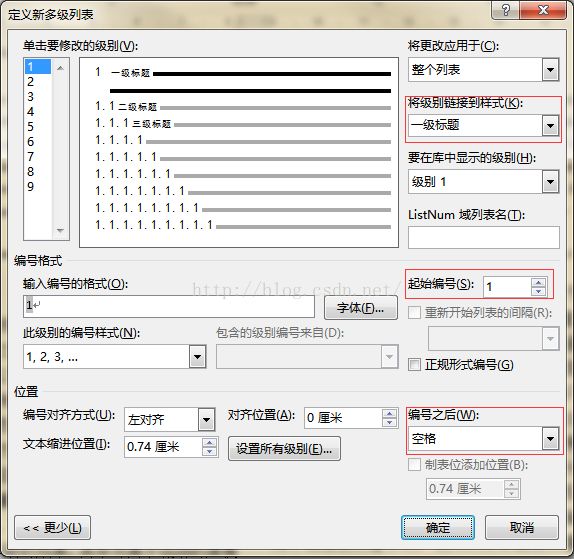Select level 6 in the level list

click(37, 142)
